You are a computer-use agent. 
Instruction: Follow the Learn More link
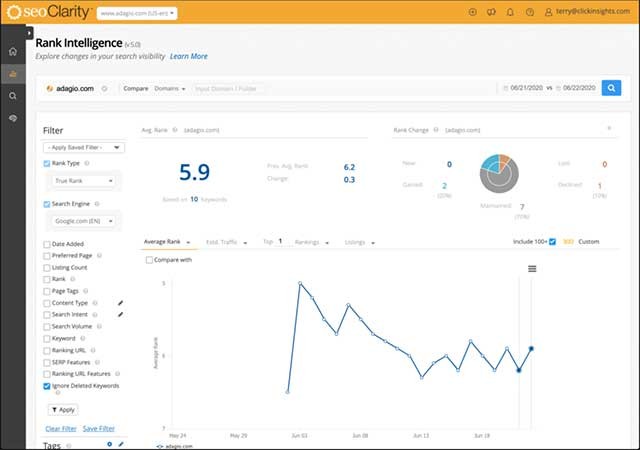(x=189, y=56)
